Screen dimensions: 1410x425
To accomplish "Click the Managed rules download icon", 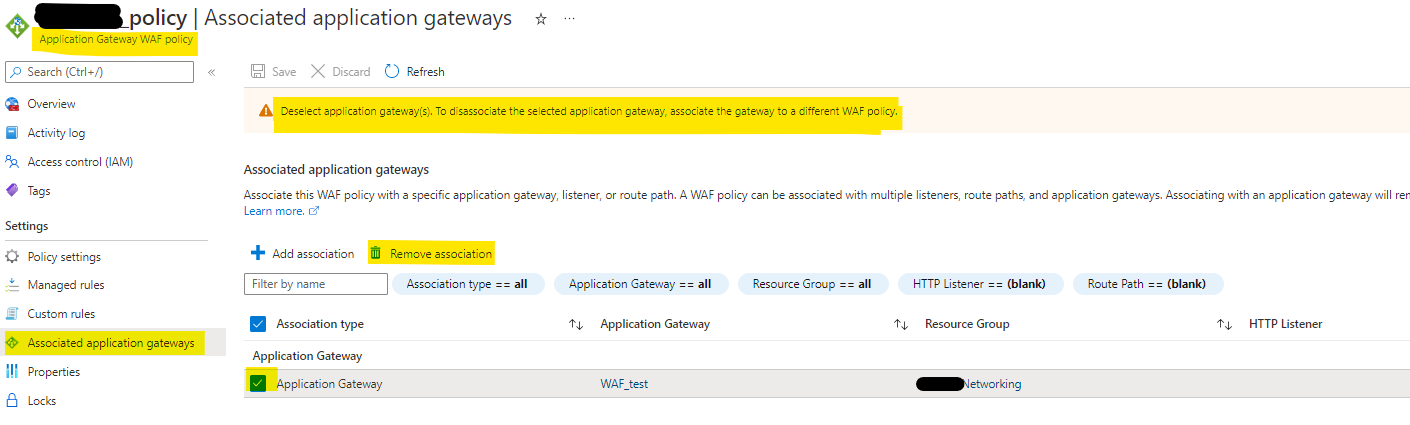I will coord(13,285).
